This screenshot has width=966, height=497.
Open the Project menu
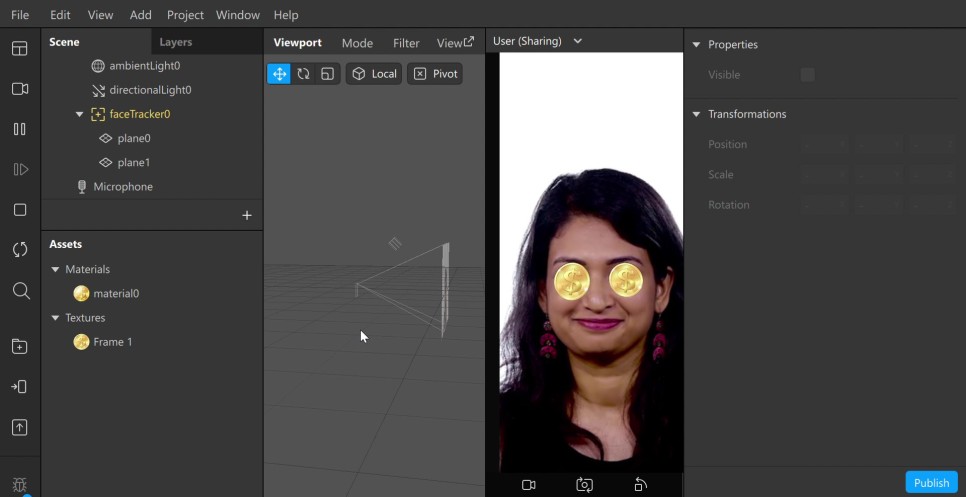185,15
